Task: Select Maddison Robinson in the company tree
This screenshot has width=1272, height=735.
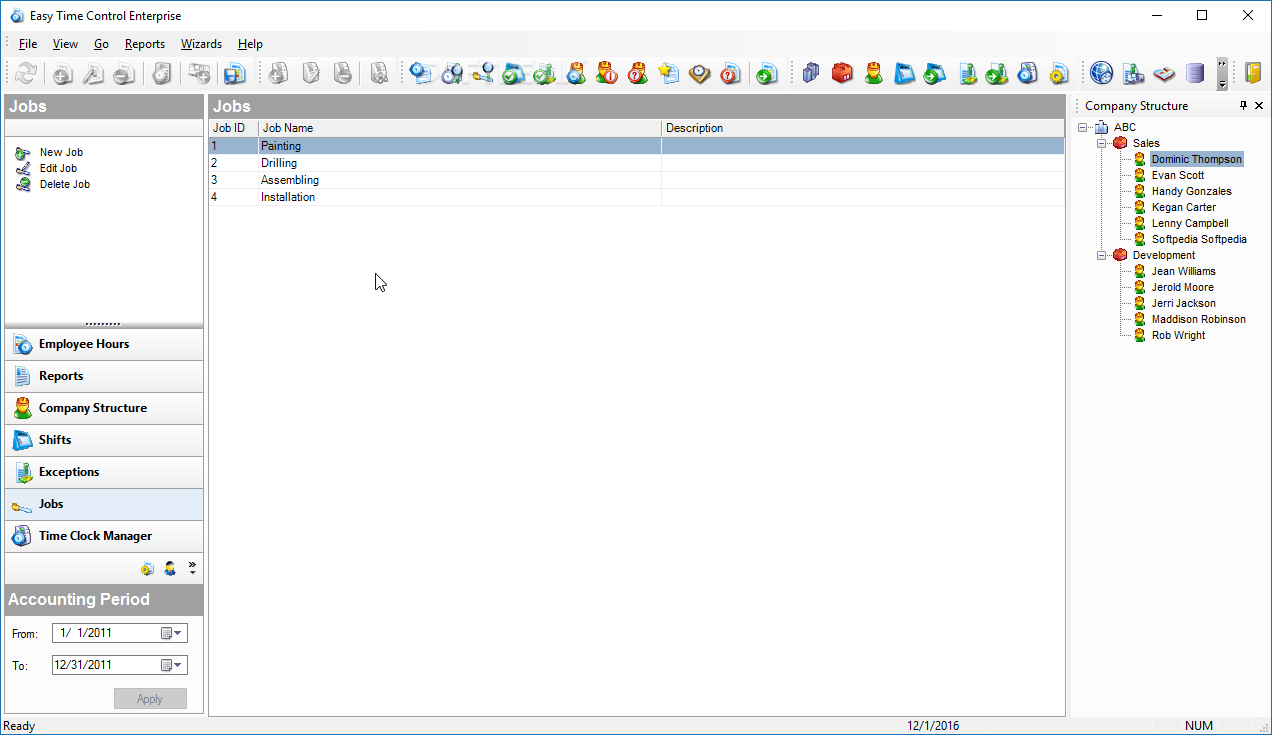Action: point(1198,319)
